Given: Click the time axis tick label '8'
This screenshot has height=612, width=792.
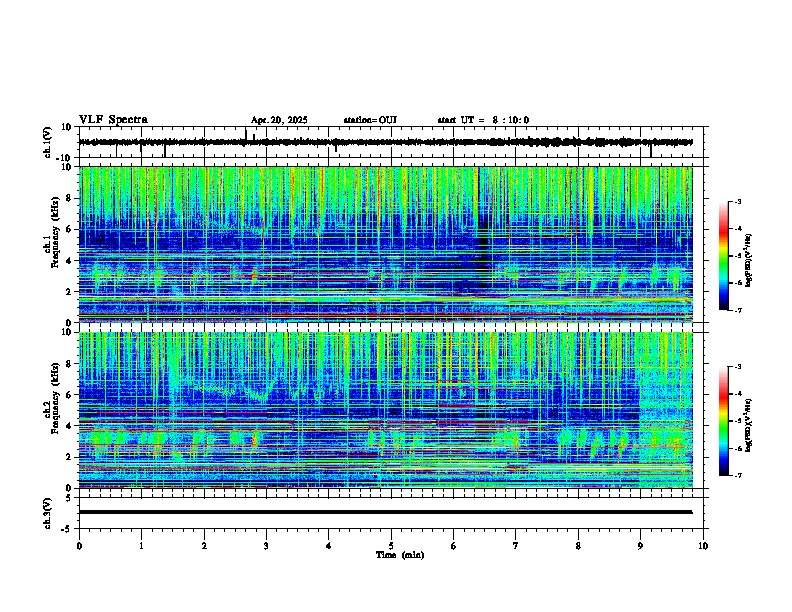Looking at the screenshot, I should pos(578,546).
